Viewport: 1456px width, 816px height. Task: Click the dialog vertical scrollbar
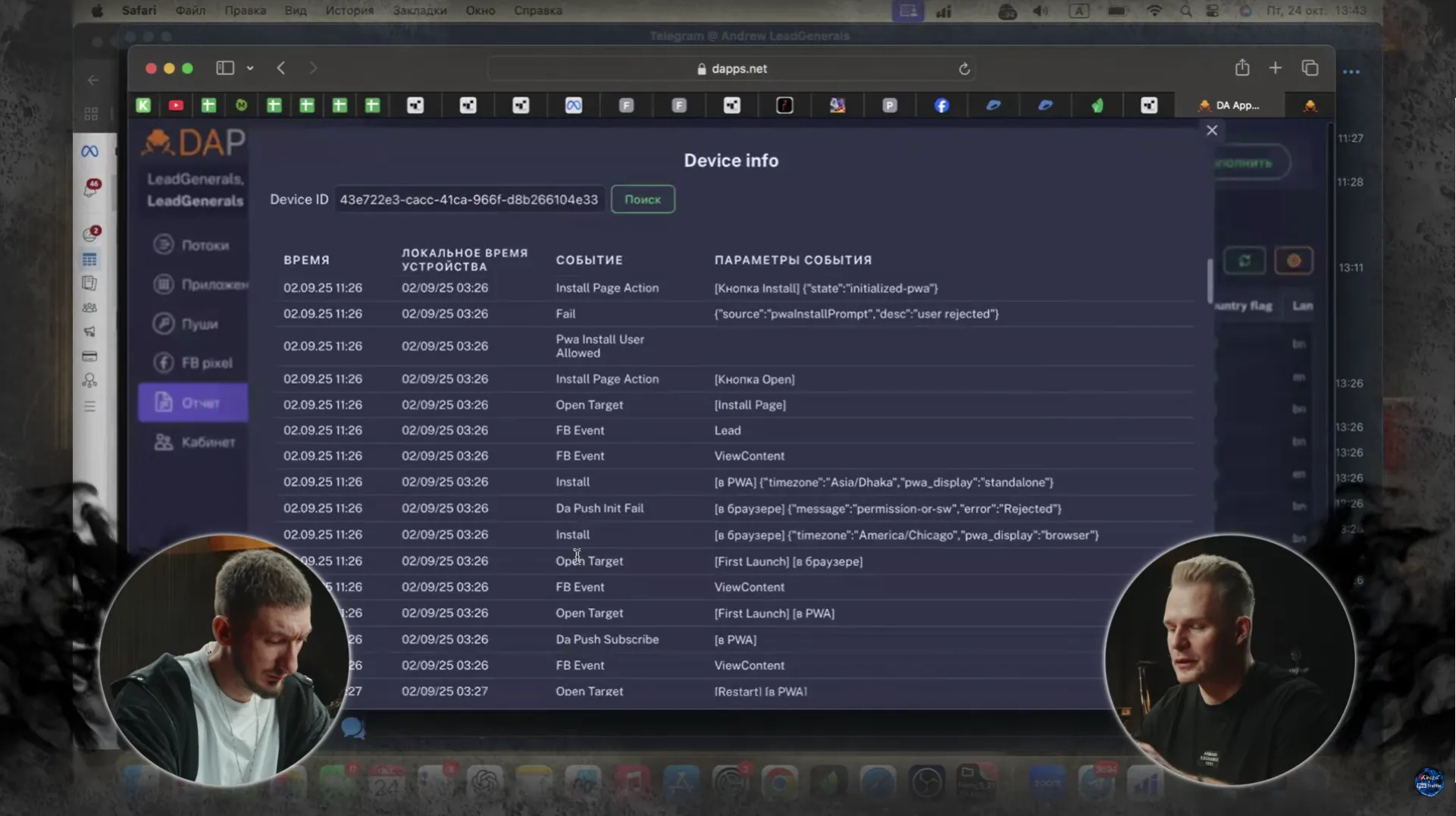(x=1210, y=281)
